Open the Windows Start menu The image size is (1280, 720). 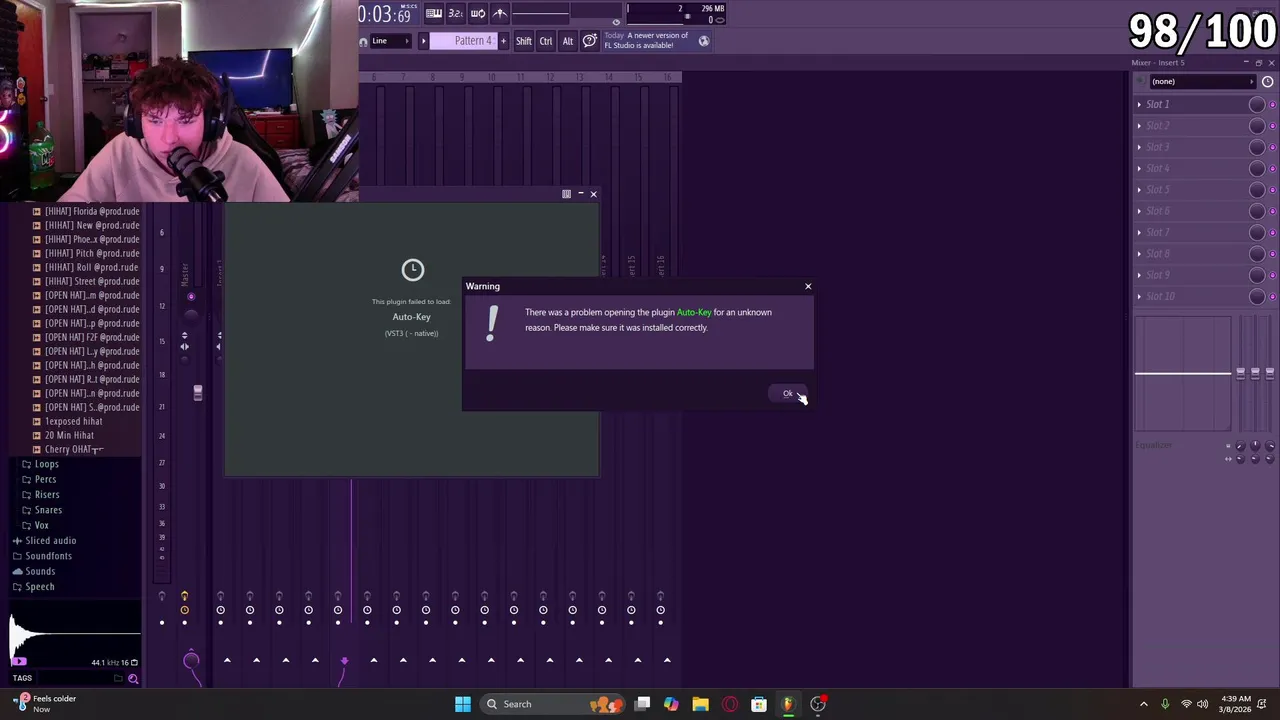click(463, 704)
